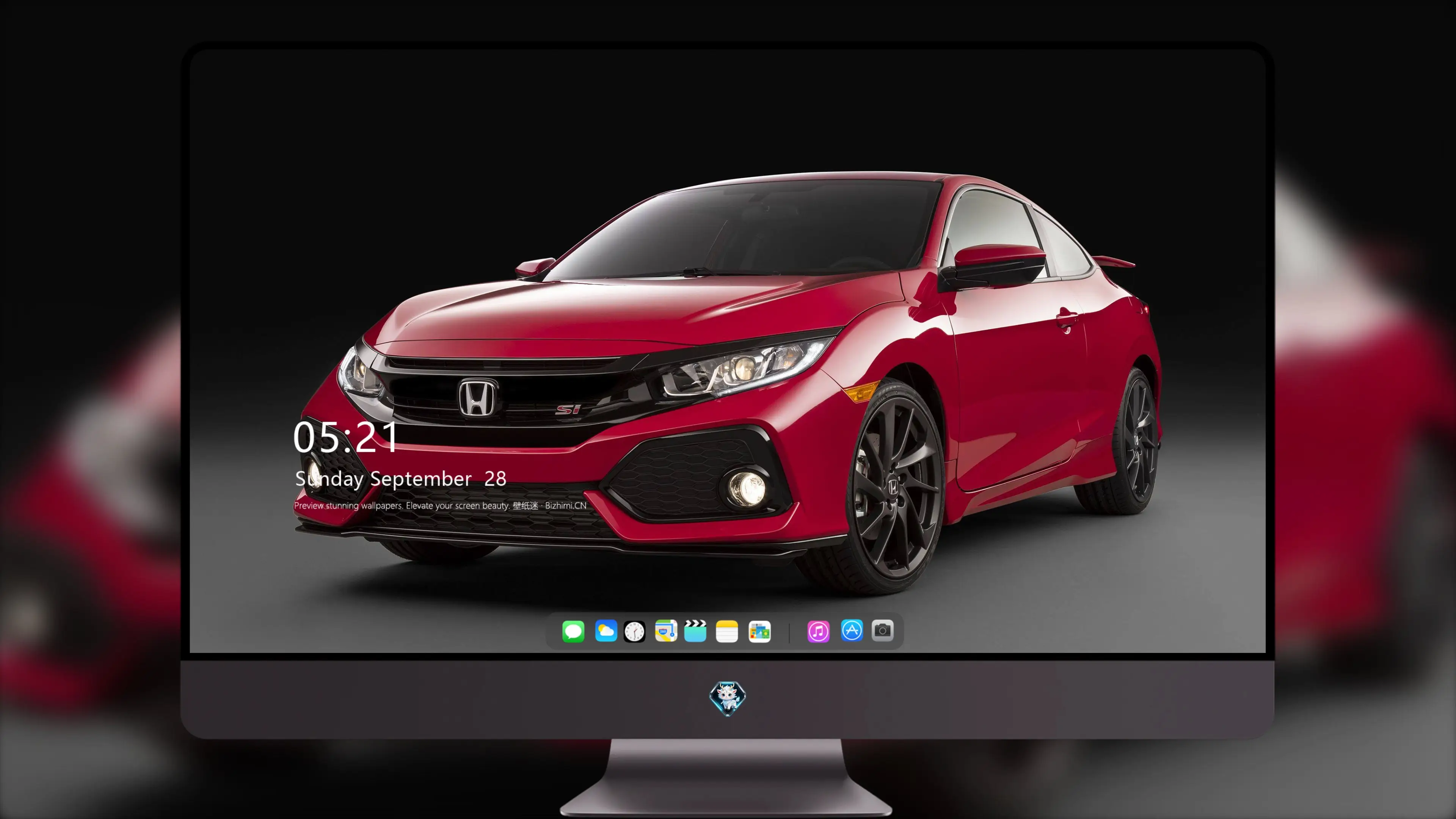1456x819 pixels.
Task: Open the Maps app in the dock
Action: [x=666, y=631]
